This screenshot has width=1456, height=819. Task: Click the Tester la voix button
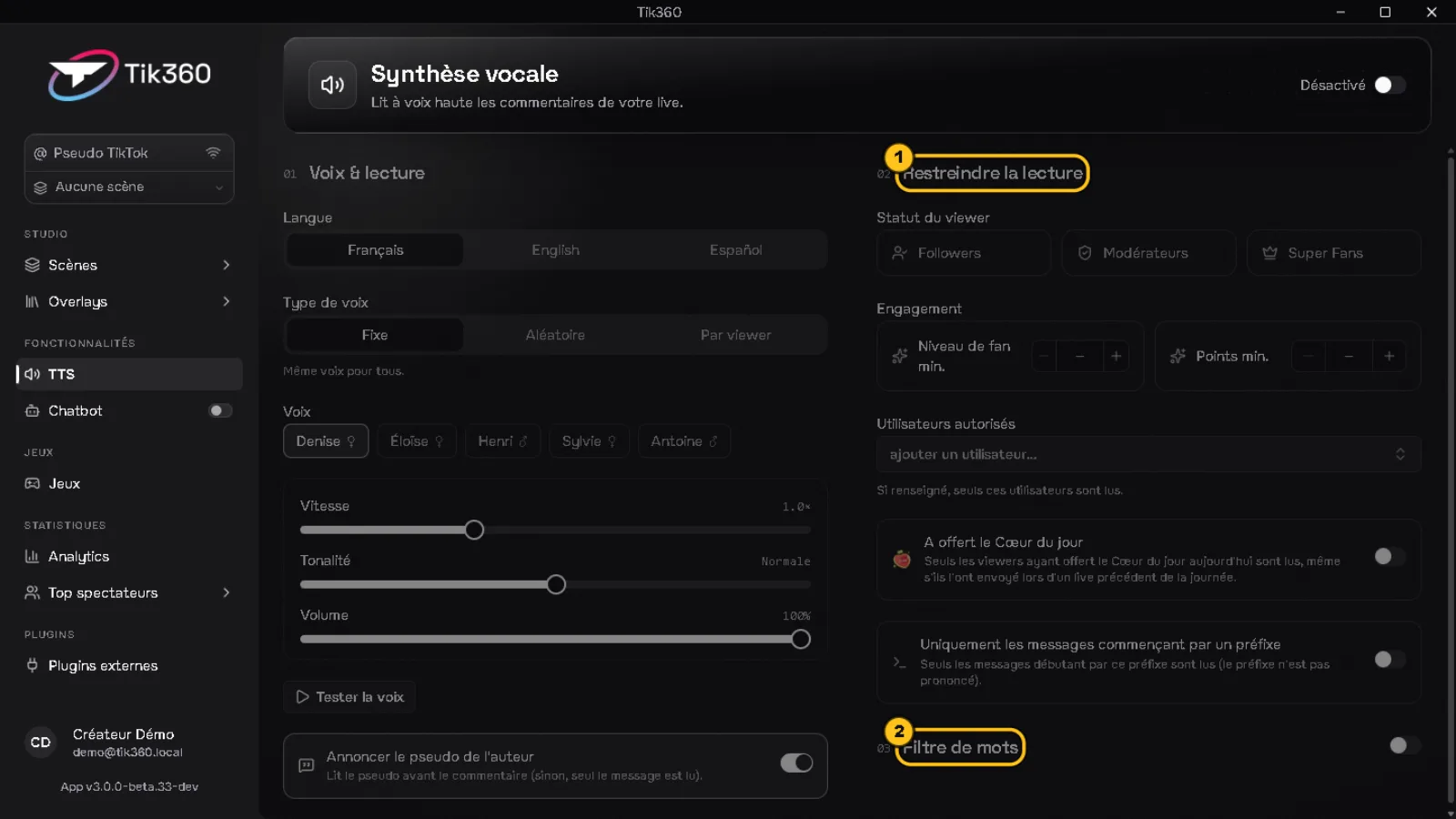[x=349, y=697]
